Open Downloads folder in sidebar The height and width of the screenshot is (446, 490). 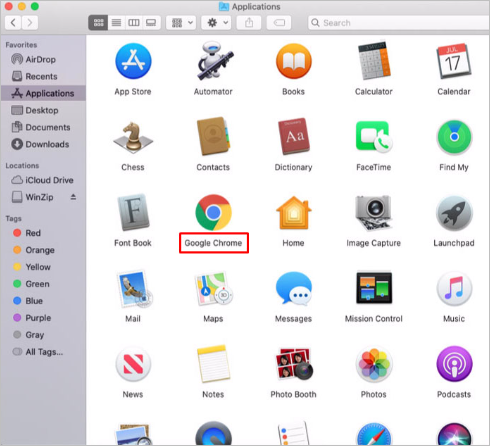point(43,144)
